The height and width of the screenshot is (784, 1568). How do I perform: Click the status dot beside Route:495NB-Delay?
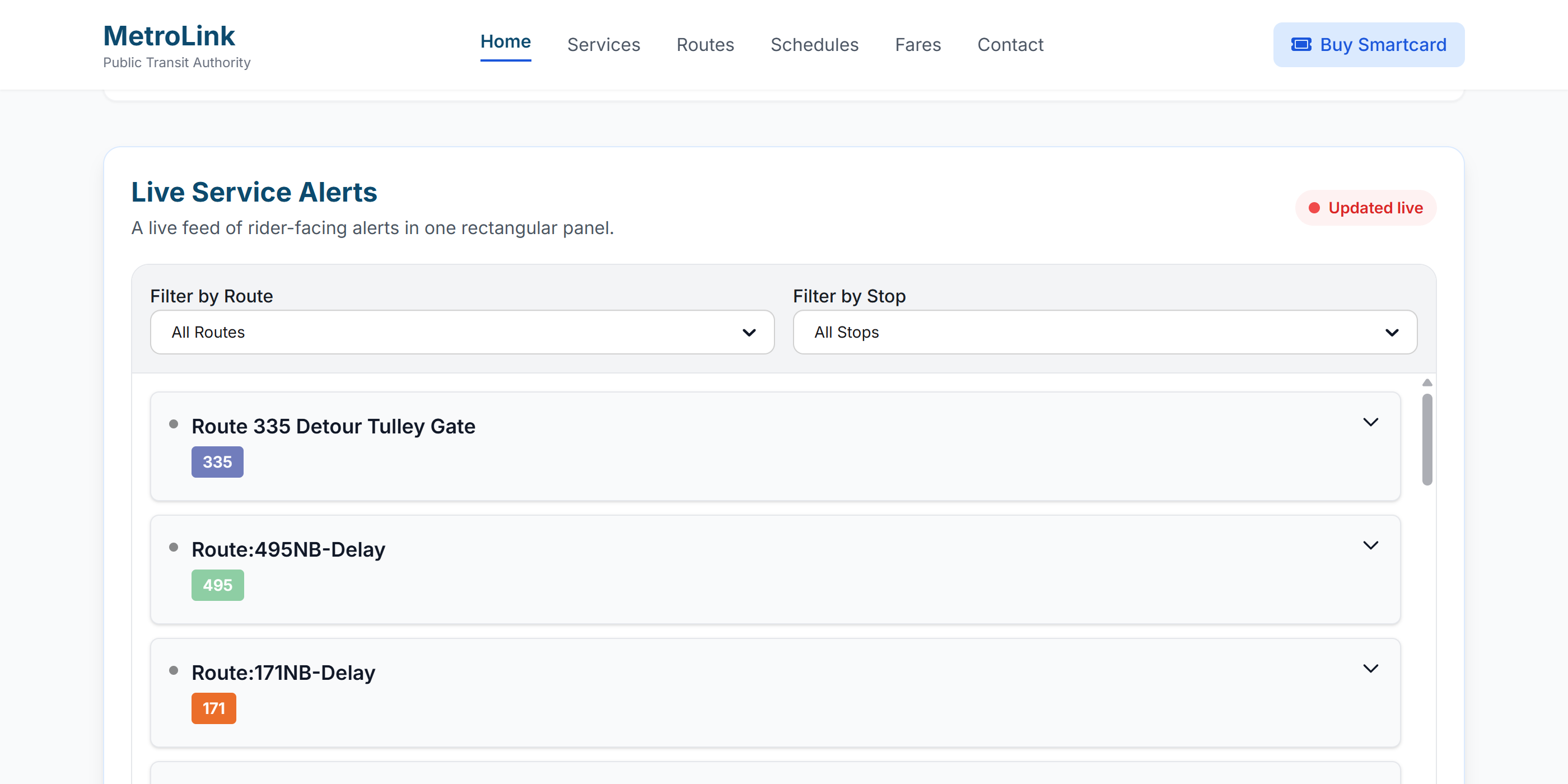point(174,547)
